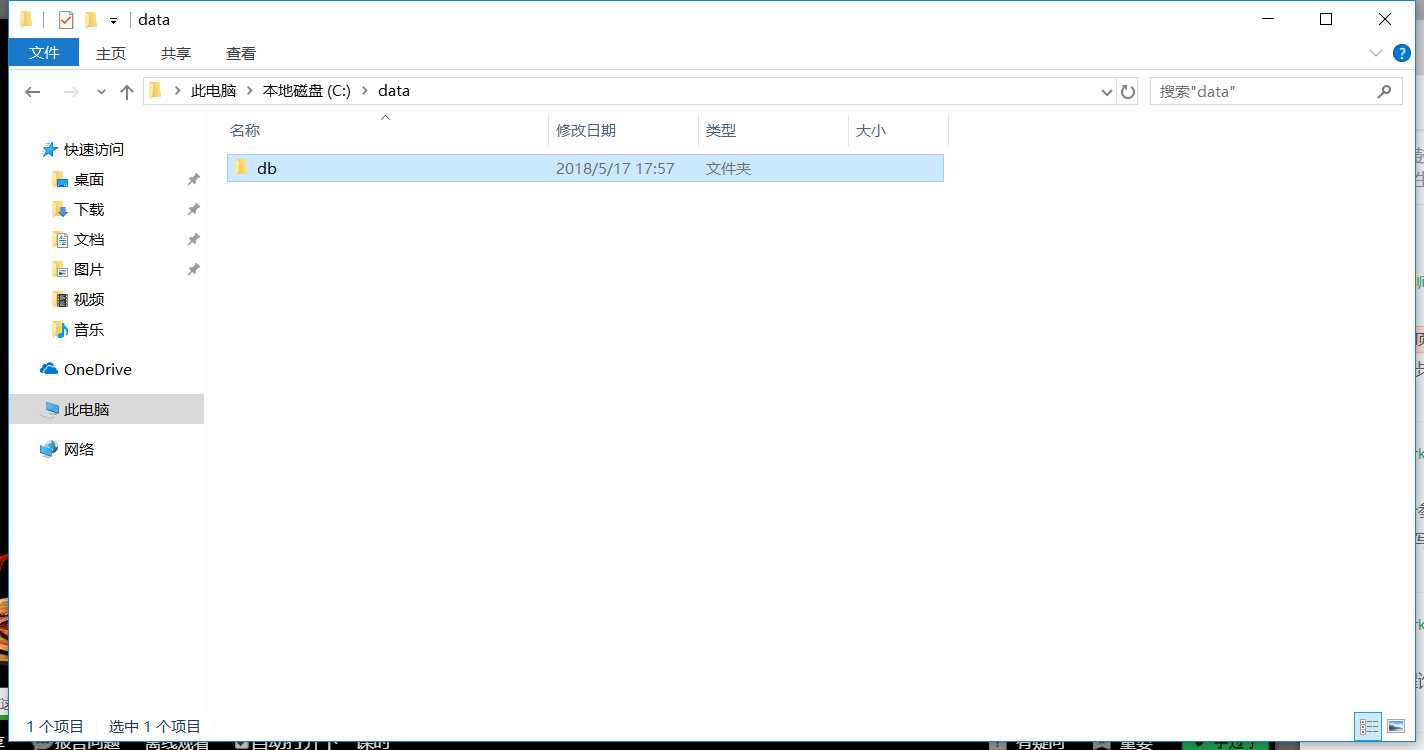Click the db folder name

(267, 168)
